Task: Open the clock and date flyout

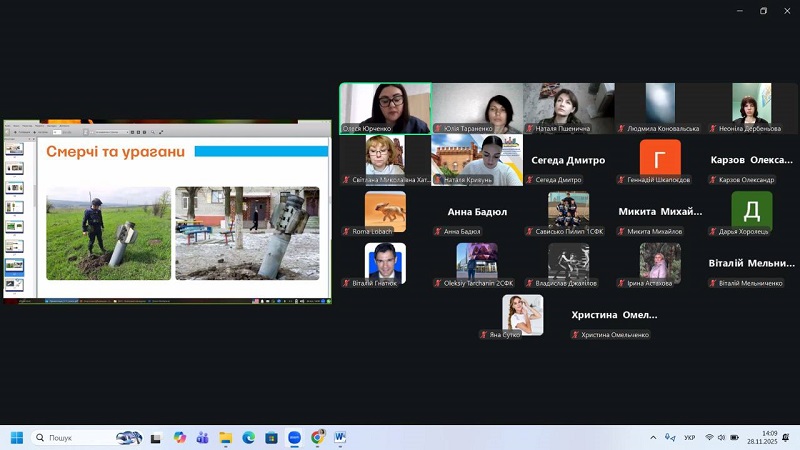Action: coord(768,438)
